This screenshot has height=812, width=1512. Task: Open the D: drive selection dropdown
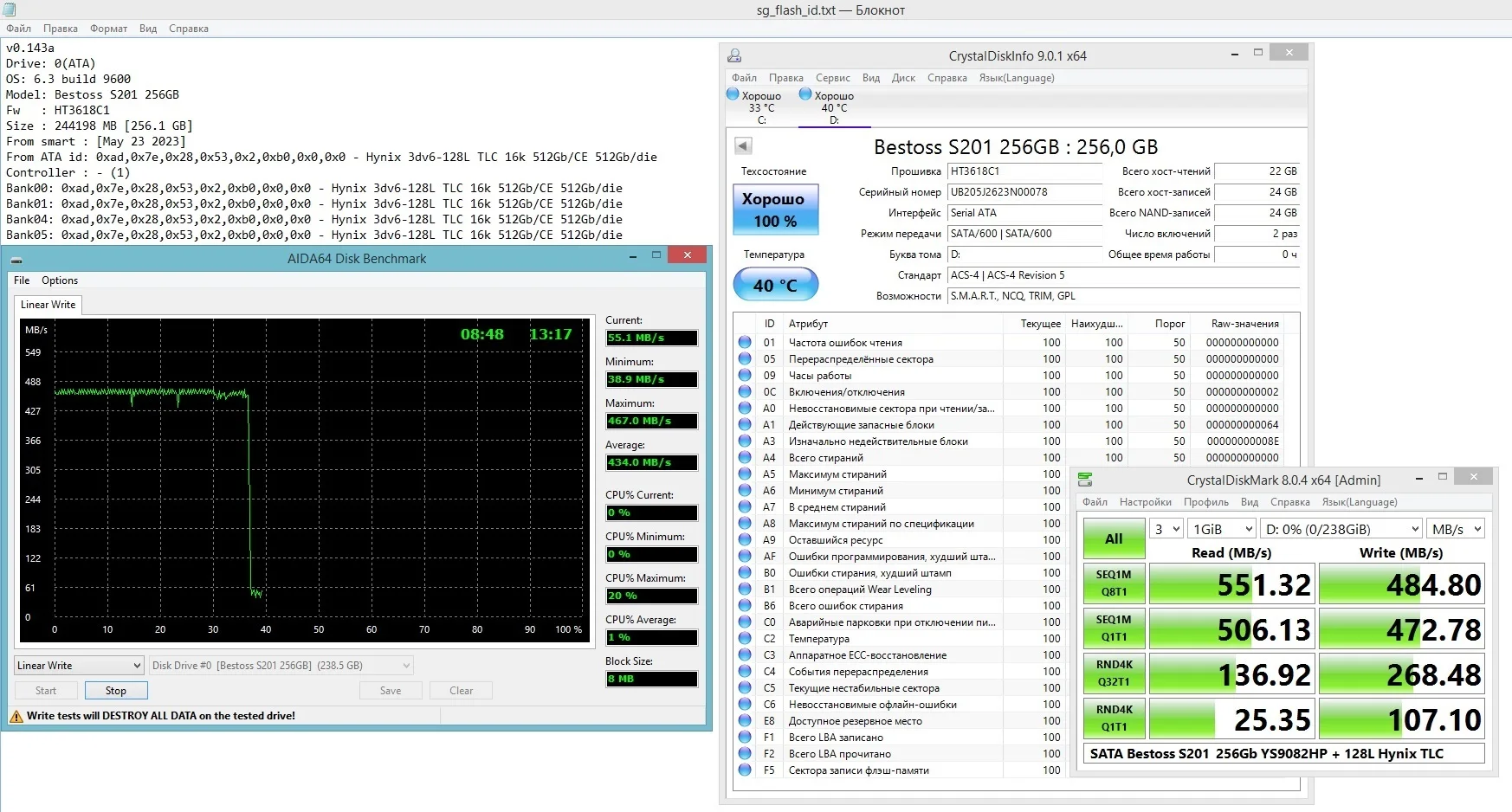pyautogui.click(x=1341, y=529)
